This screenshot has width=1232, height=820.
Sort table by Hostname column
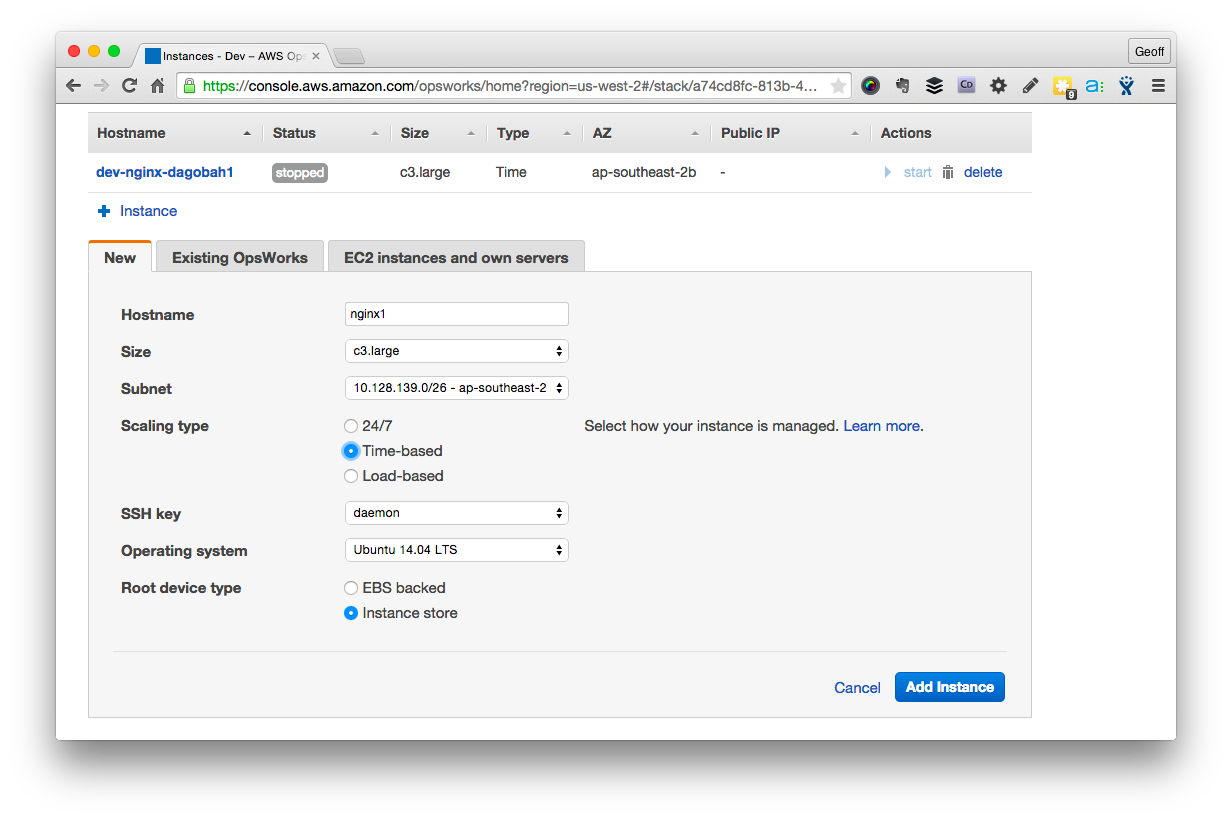click(x=175, y=133)
